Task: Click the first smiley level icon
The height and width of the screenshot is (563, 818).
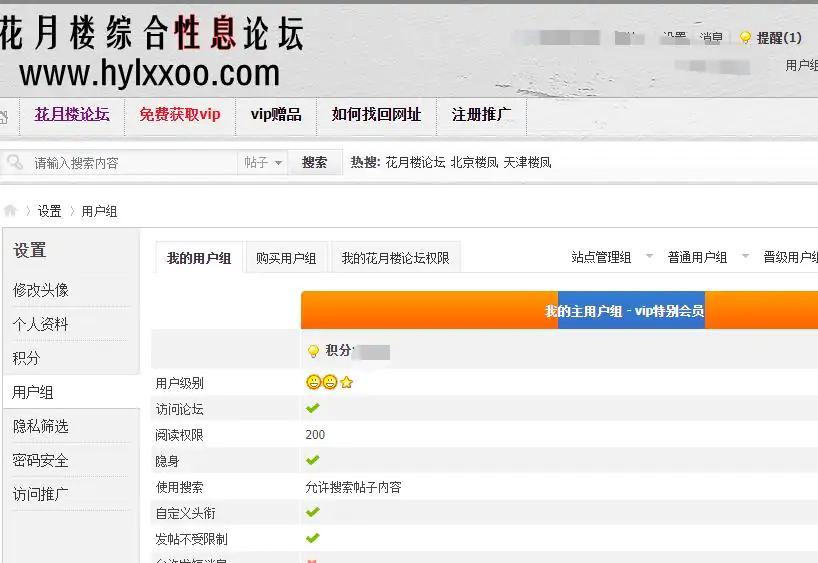Action: click(x=313, y=382)
